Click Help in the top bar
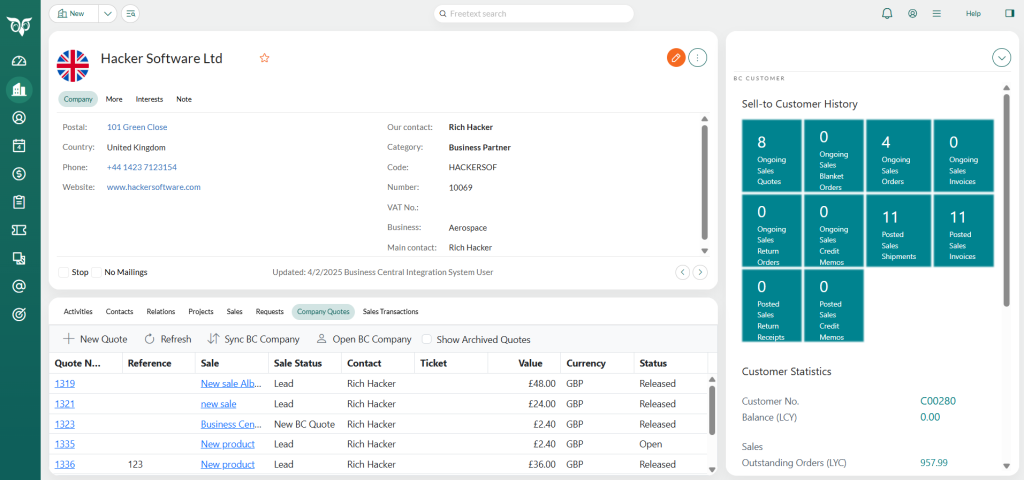This screenshot has width=1024, height=480. coord(973,13)
